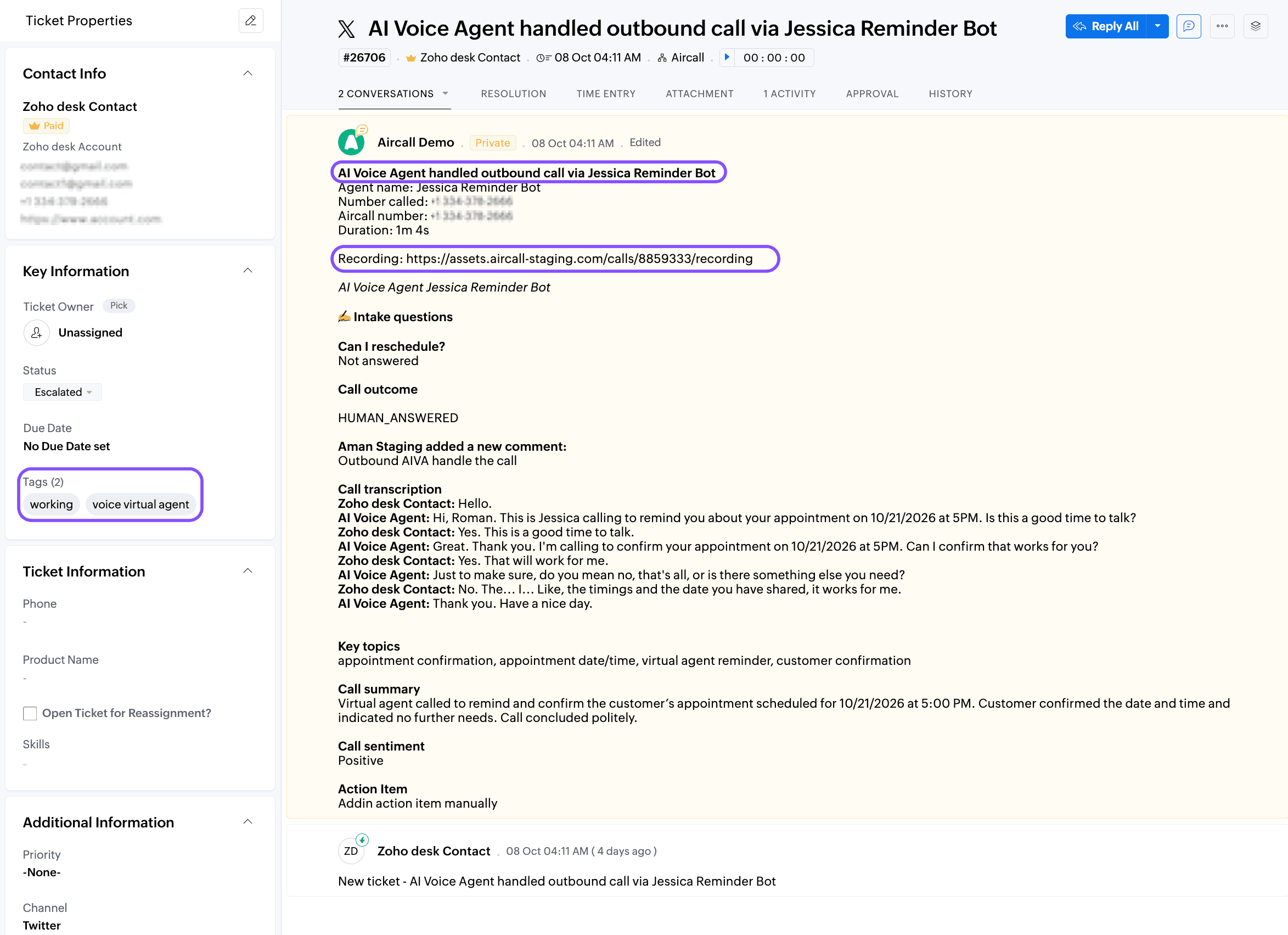
Task: Open the call recording URL link
Action: 580,259
